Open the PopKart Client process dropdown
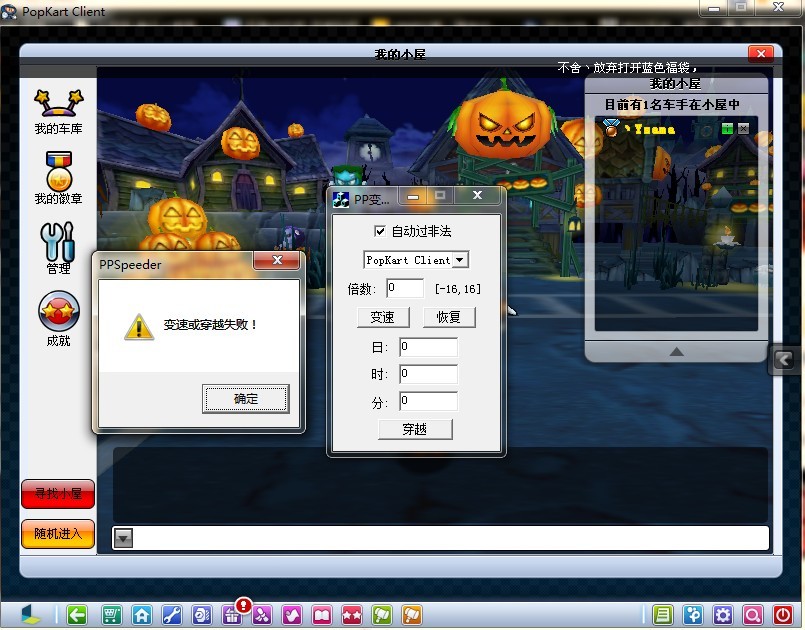805x630 pixels. [x=460, y=260]
